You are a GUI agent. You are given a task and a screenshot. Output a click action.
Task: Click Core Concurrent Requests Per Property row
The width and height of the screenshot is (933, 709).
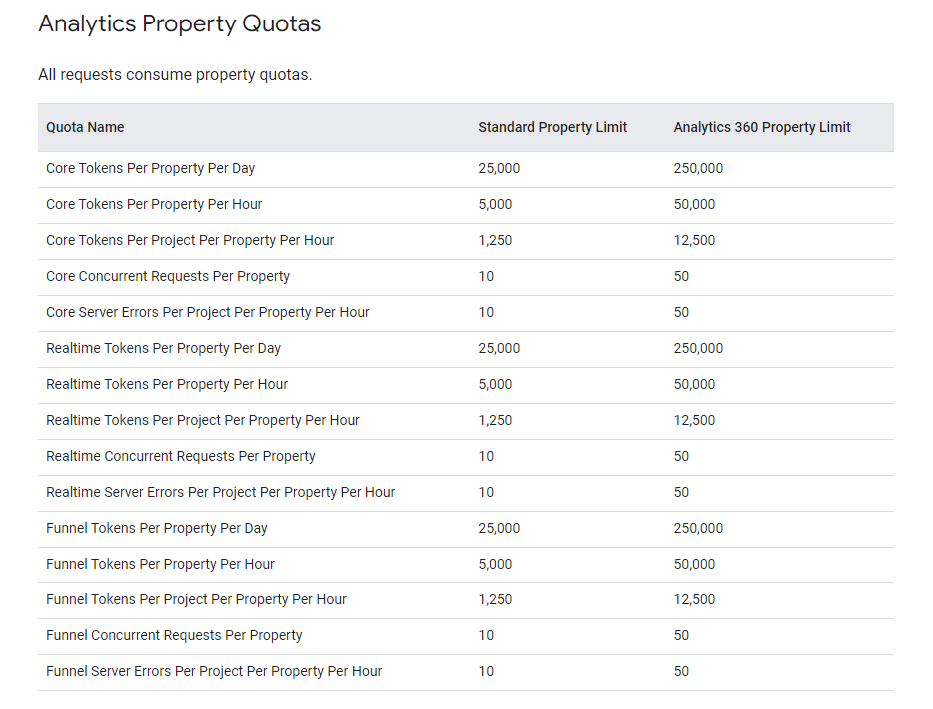click(x=168, y=276)
